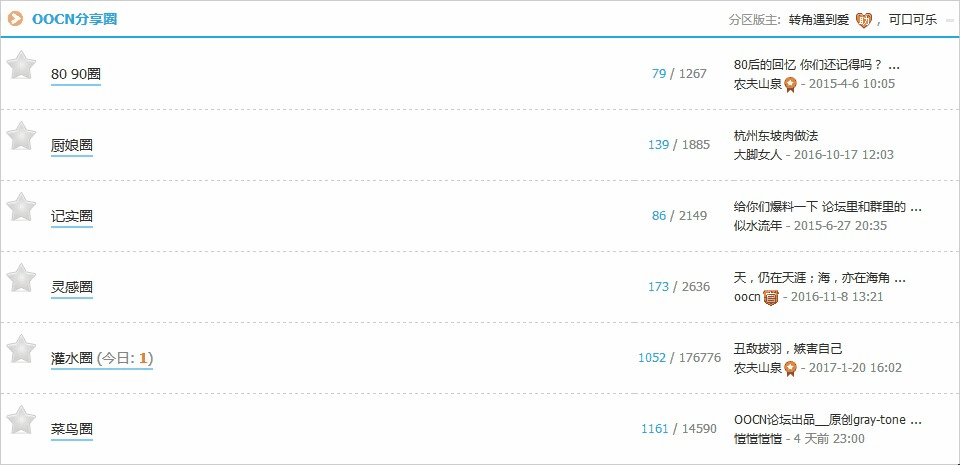
Task: Open the 记实圈 forum link
Action: [72, 217]
